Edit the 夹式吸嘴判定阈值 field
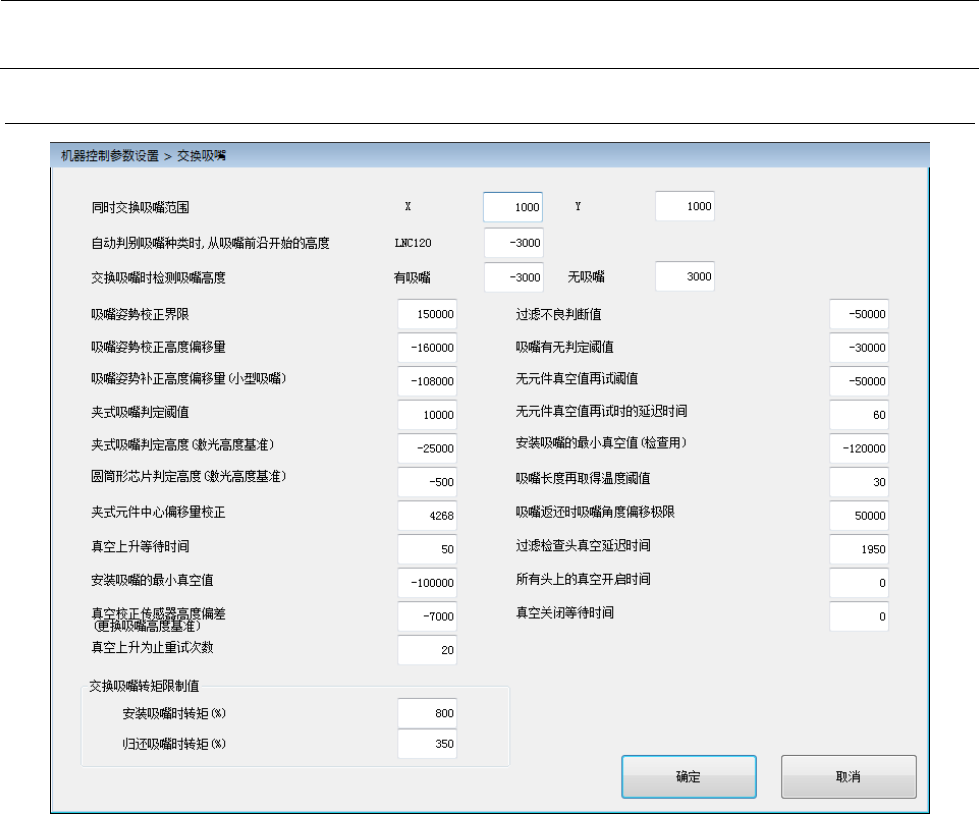979x814 pixels. point(427,415)
